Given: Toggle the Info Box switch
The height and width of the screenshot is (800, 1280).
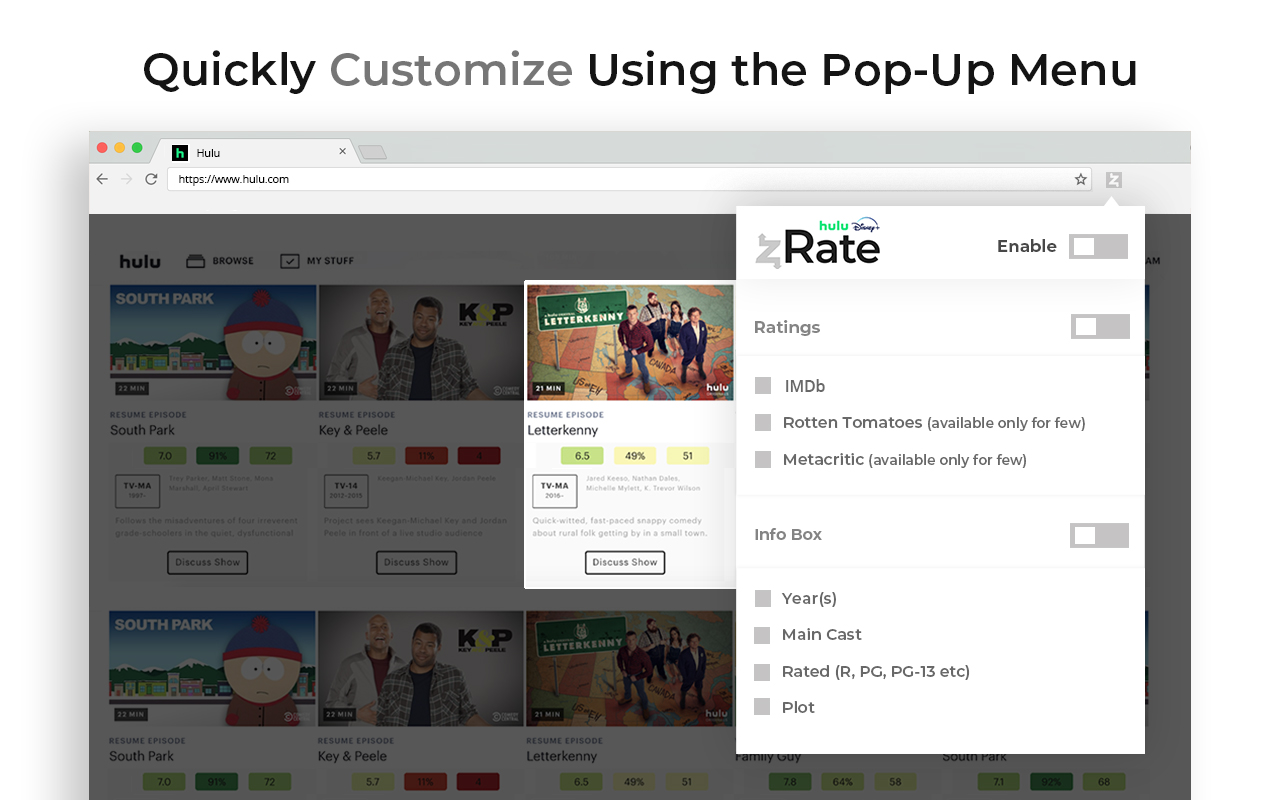Looking at the screenshot, I should [1099, 535].
